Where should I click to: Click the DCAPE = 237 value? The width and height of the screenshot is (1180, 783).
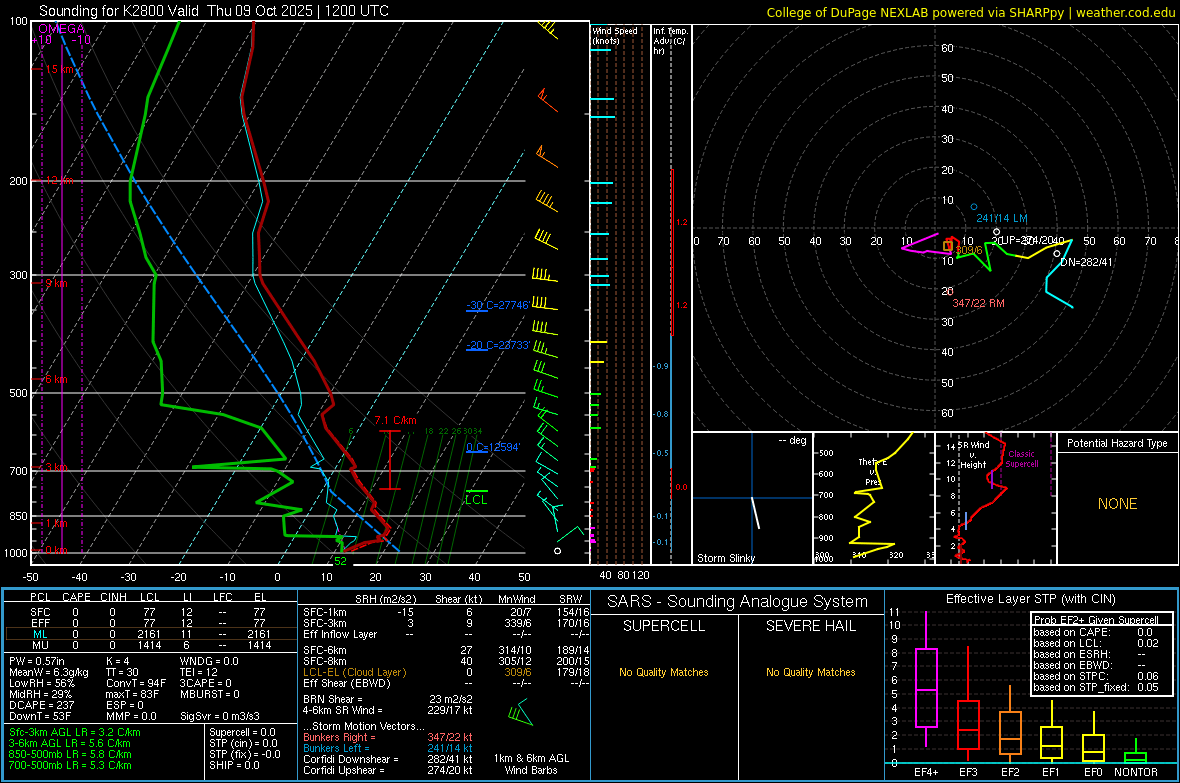[41, 705]
